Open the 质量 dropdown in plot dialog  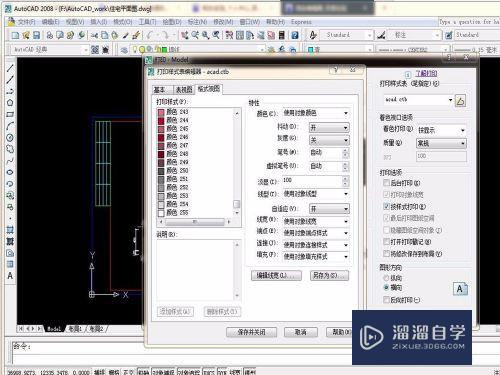click(x=441, y=143)
